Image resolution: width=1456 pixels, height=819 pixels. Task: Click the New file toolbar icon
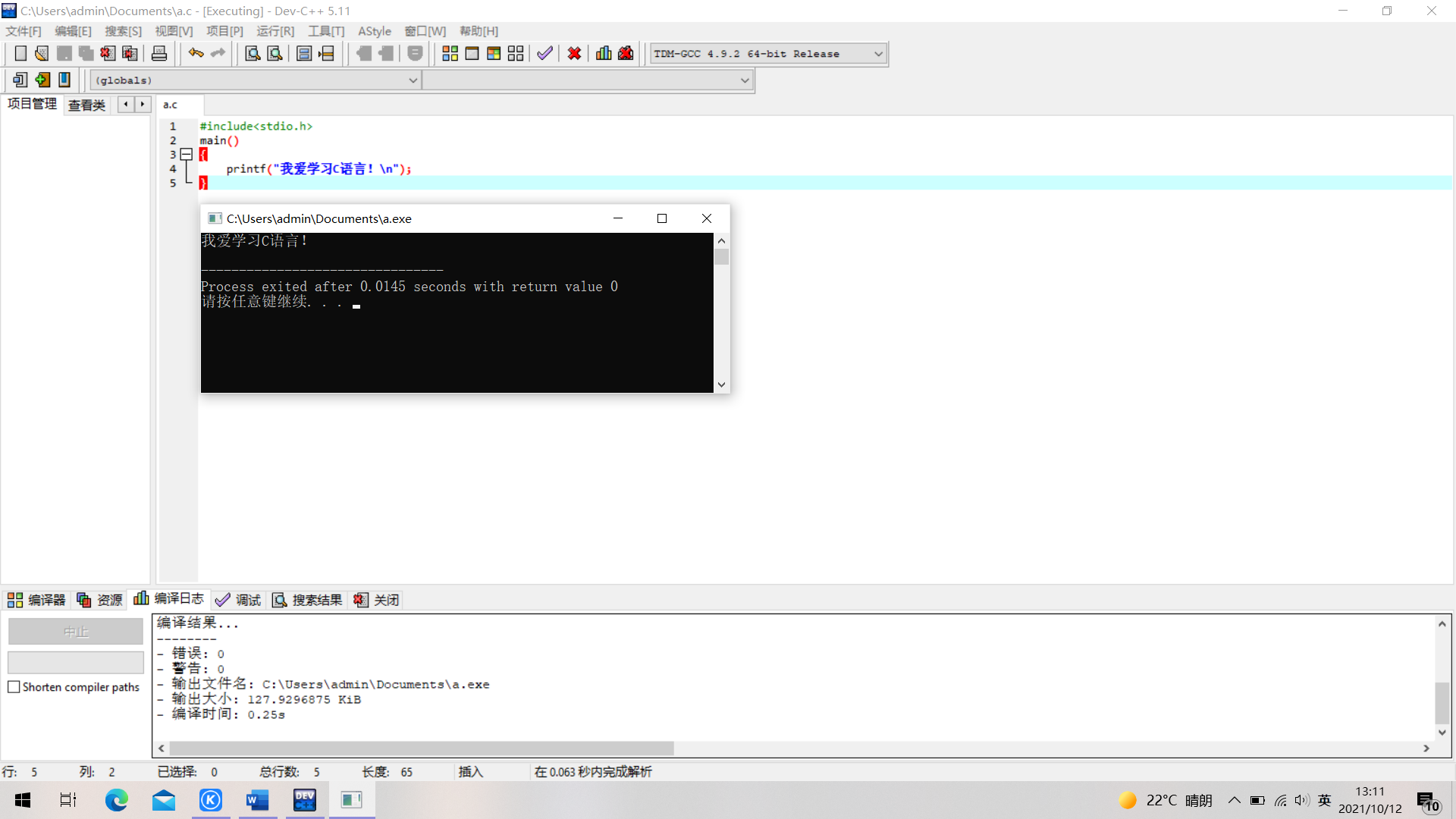tap(20, 53)
